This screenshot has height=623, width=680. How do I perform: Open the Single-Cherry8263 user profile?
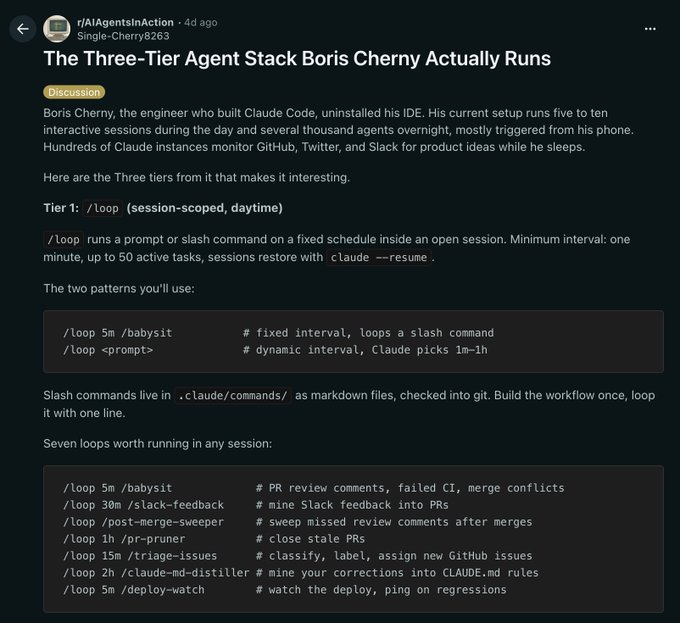pos(123,36)
